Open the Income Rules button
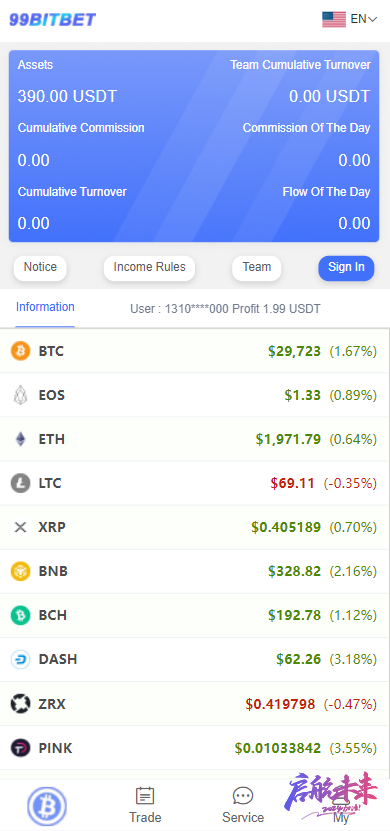The height and width of the screenshot is (831, 390). point(149,268)
